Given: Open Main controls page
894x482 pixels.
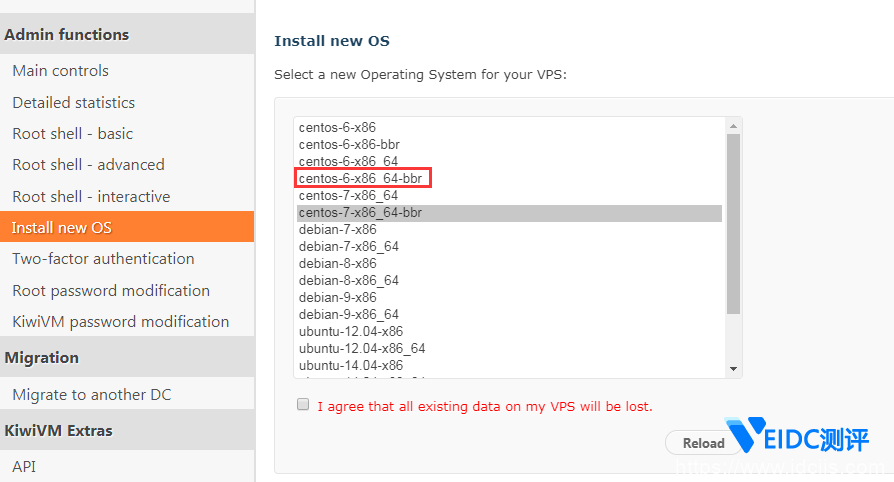Looking at the screenshot, I should click(x=60, y=71).
